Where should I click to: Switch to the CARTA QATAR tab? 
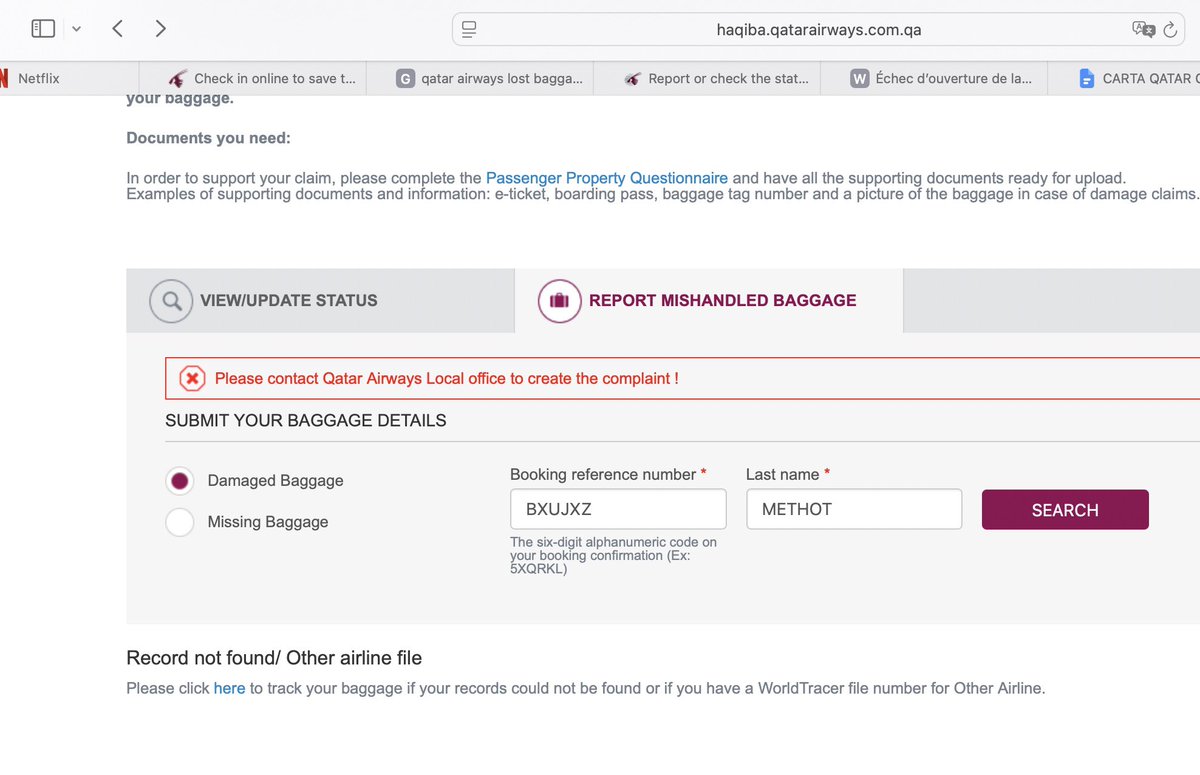coord(1124,78)
